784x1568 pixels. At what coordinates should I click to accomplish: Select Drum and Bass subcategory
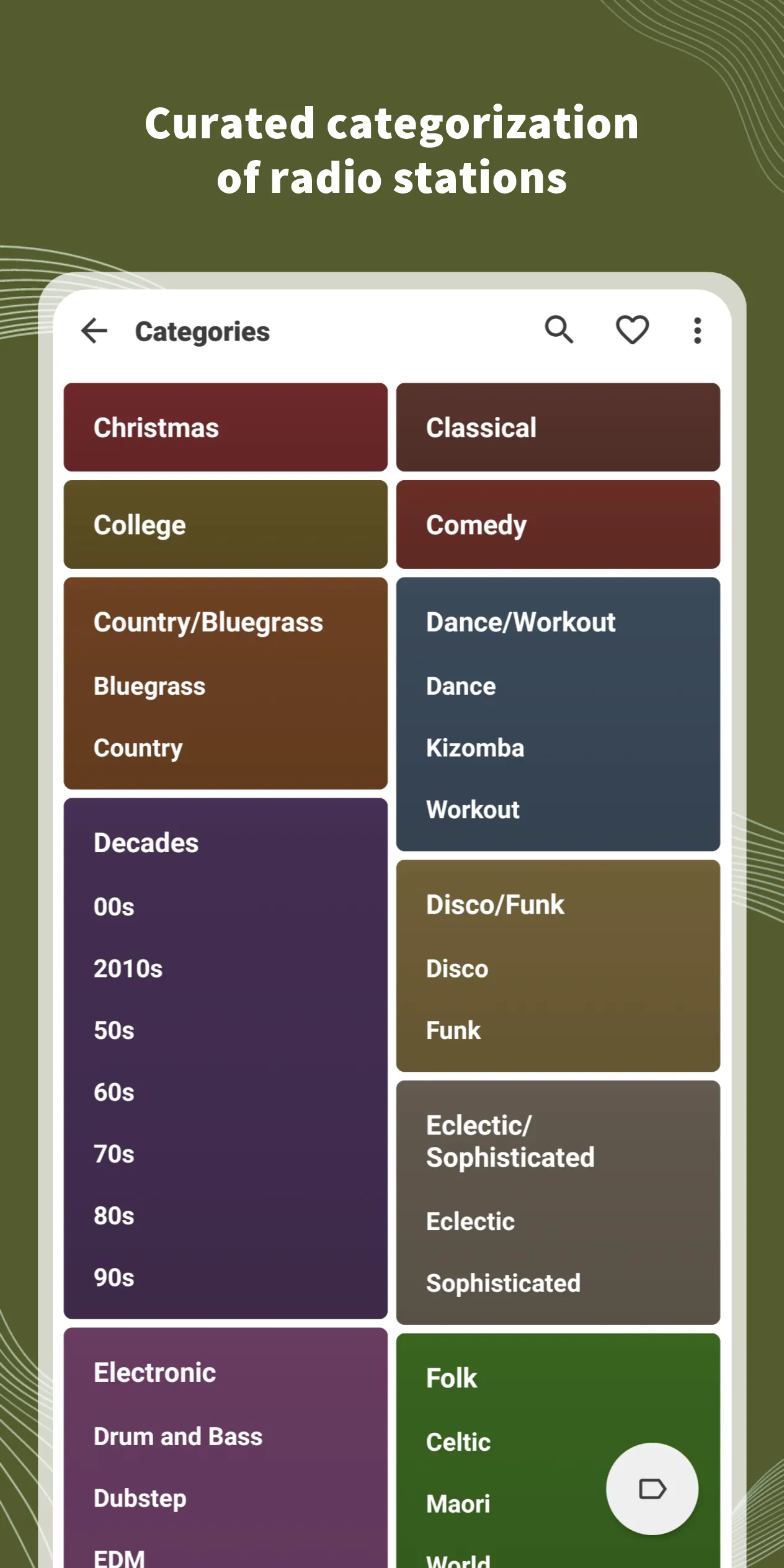[x=178, y=1437]
